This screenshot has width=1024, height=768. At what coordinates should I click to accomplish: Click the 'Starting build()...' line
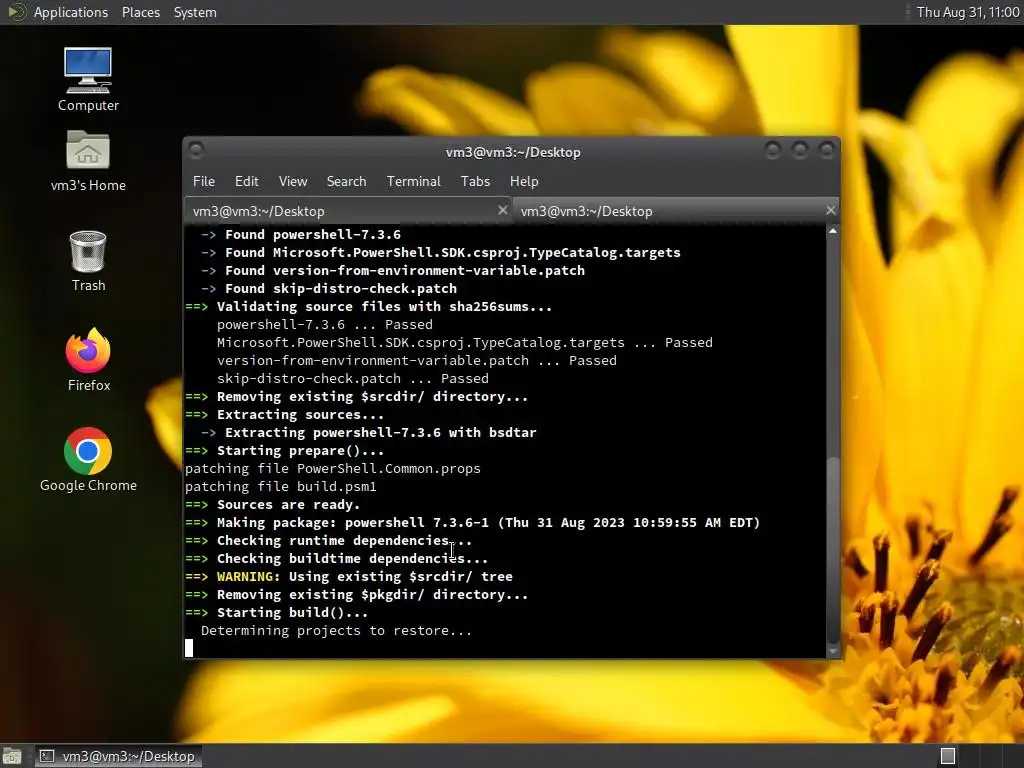(x=293, y=613)
